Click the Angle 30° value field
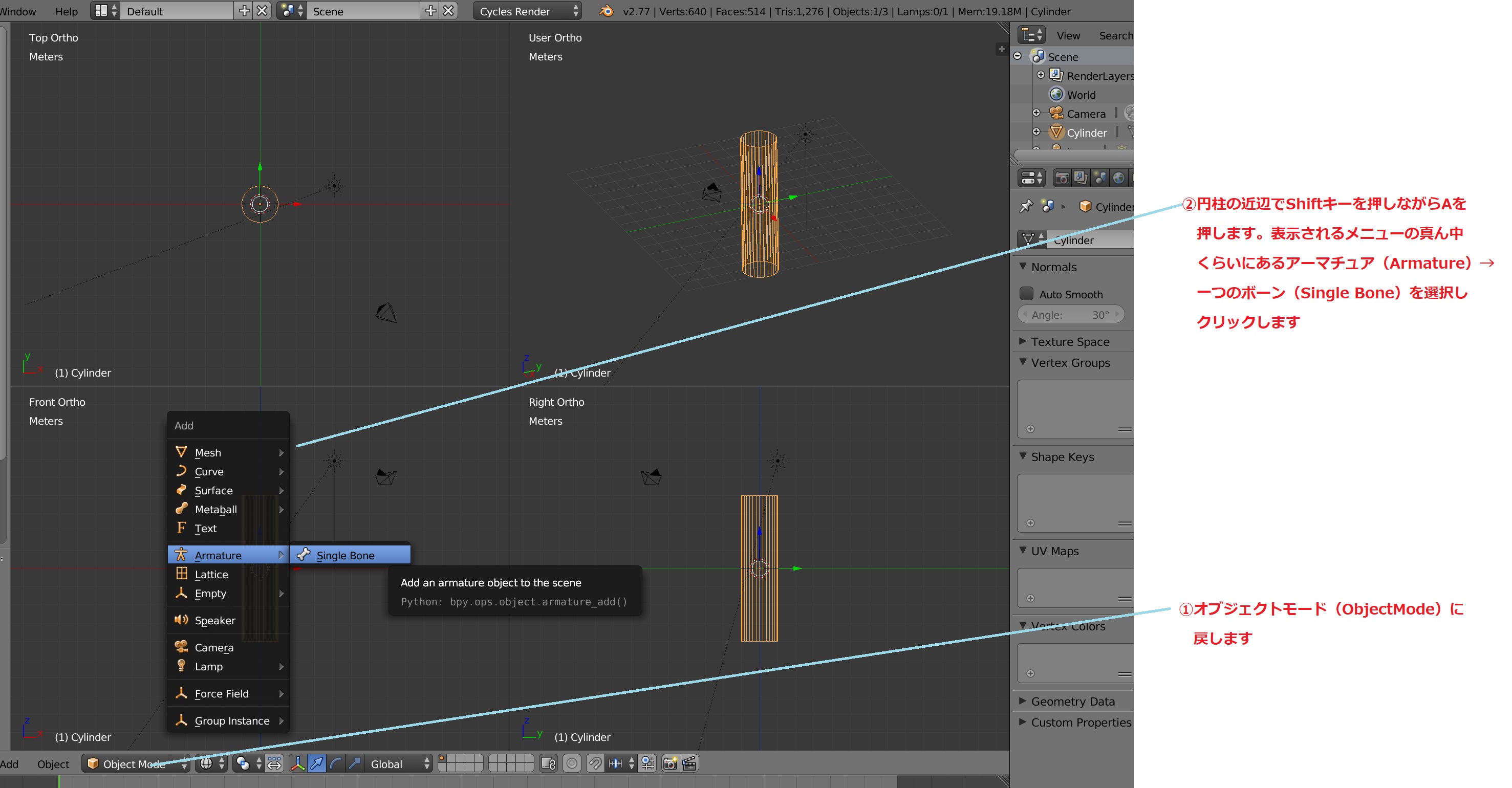 pos(1071,315)
